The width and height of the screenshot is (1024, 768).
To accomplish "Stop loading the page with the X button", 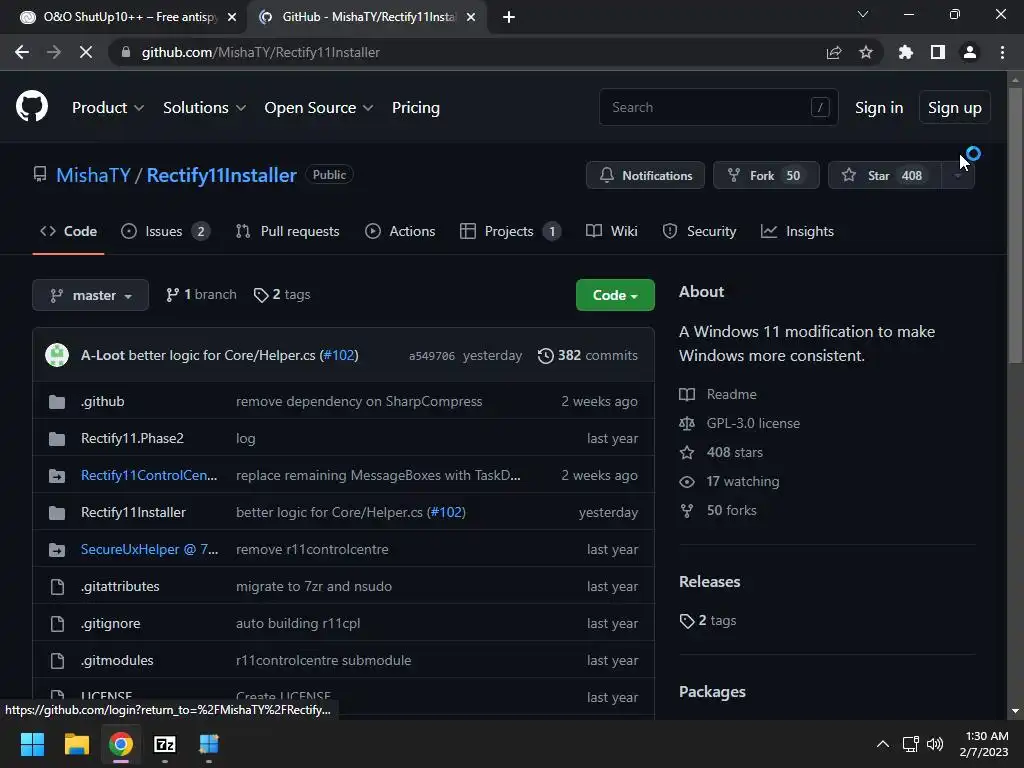I will tap(86, 52).
